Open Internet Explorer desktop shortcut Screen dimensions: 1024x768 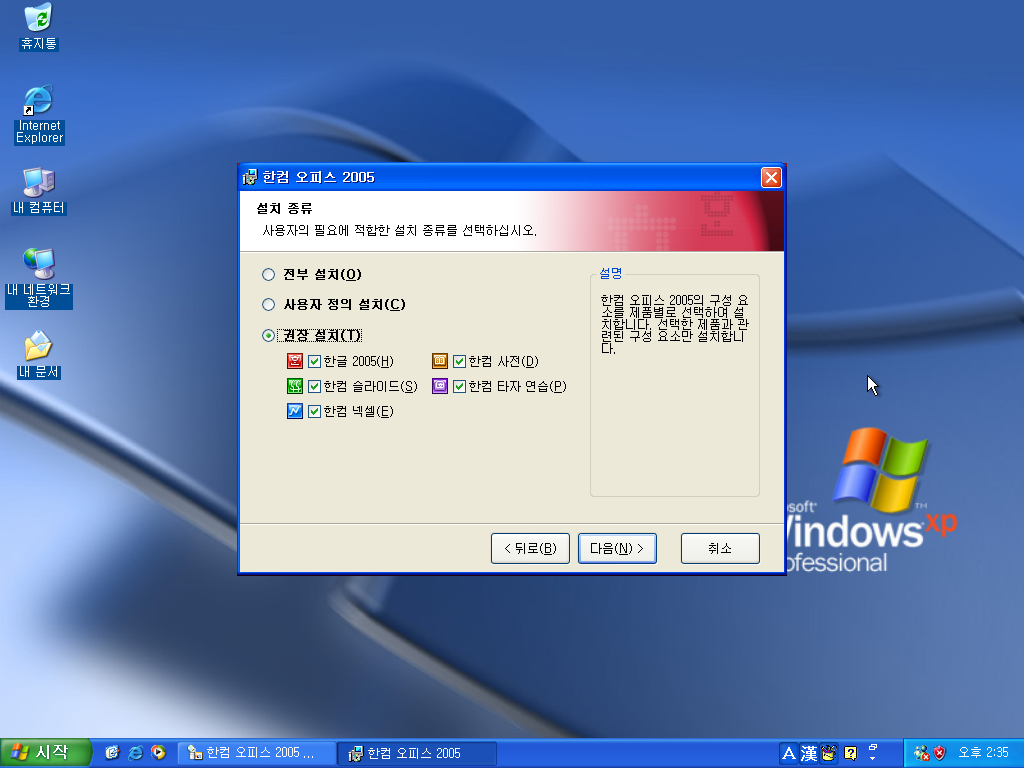(x=39, y=114)
